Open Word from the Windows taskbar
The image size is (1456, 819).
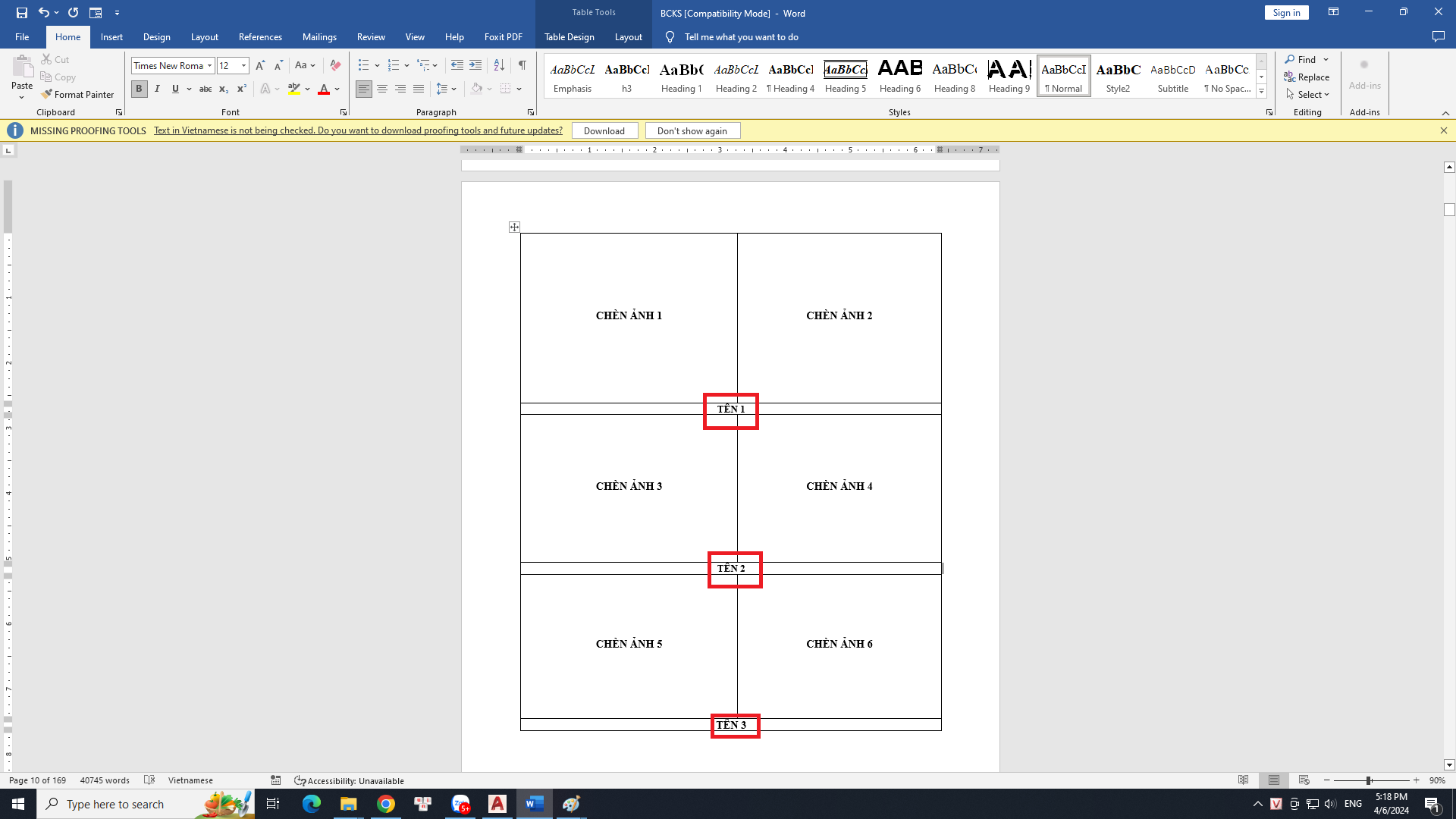coord(535,804)
